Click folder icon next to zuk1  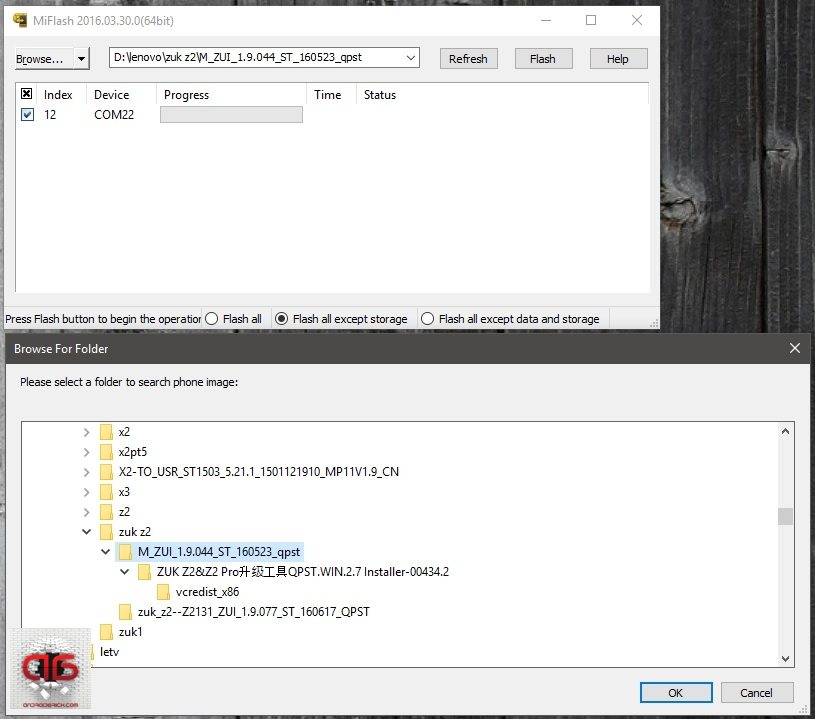click(x=107, y=632)
